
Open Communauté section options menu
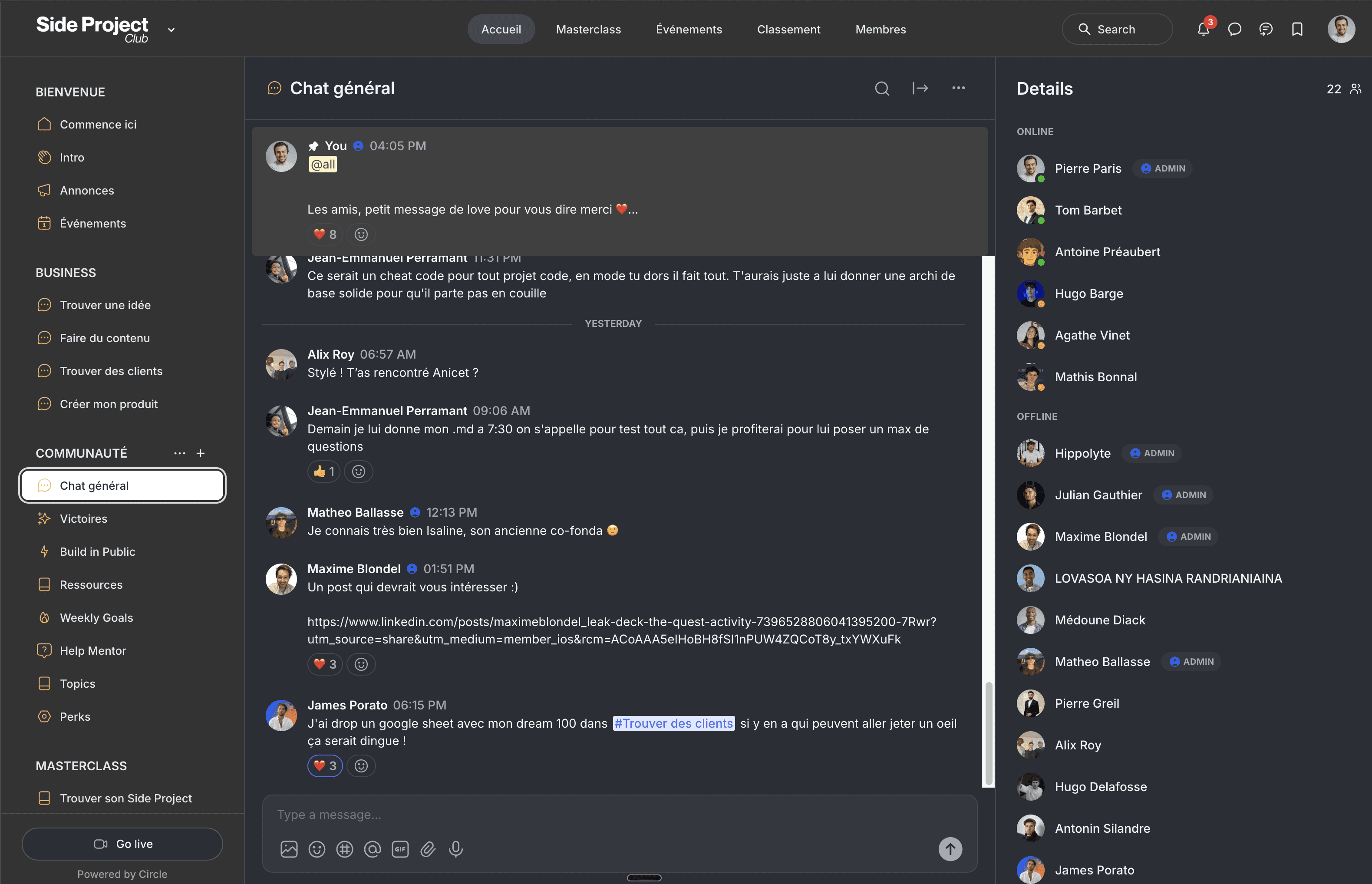(x=180, y=453)
